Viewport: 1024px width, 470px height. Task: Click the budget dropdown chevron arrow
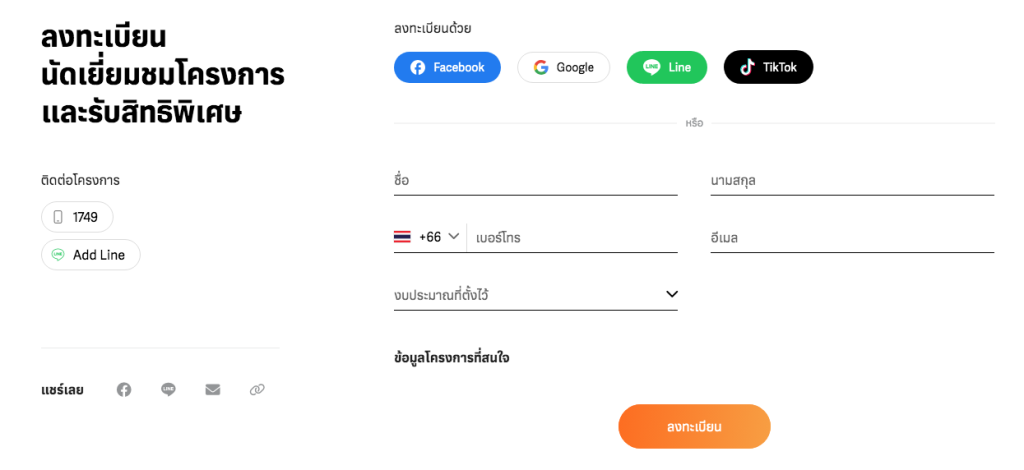click(x=671, y=294)
